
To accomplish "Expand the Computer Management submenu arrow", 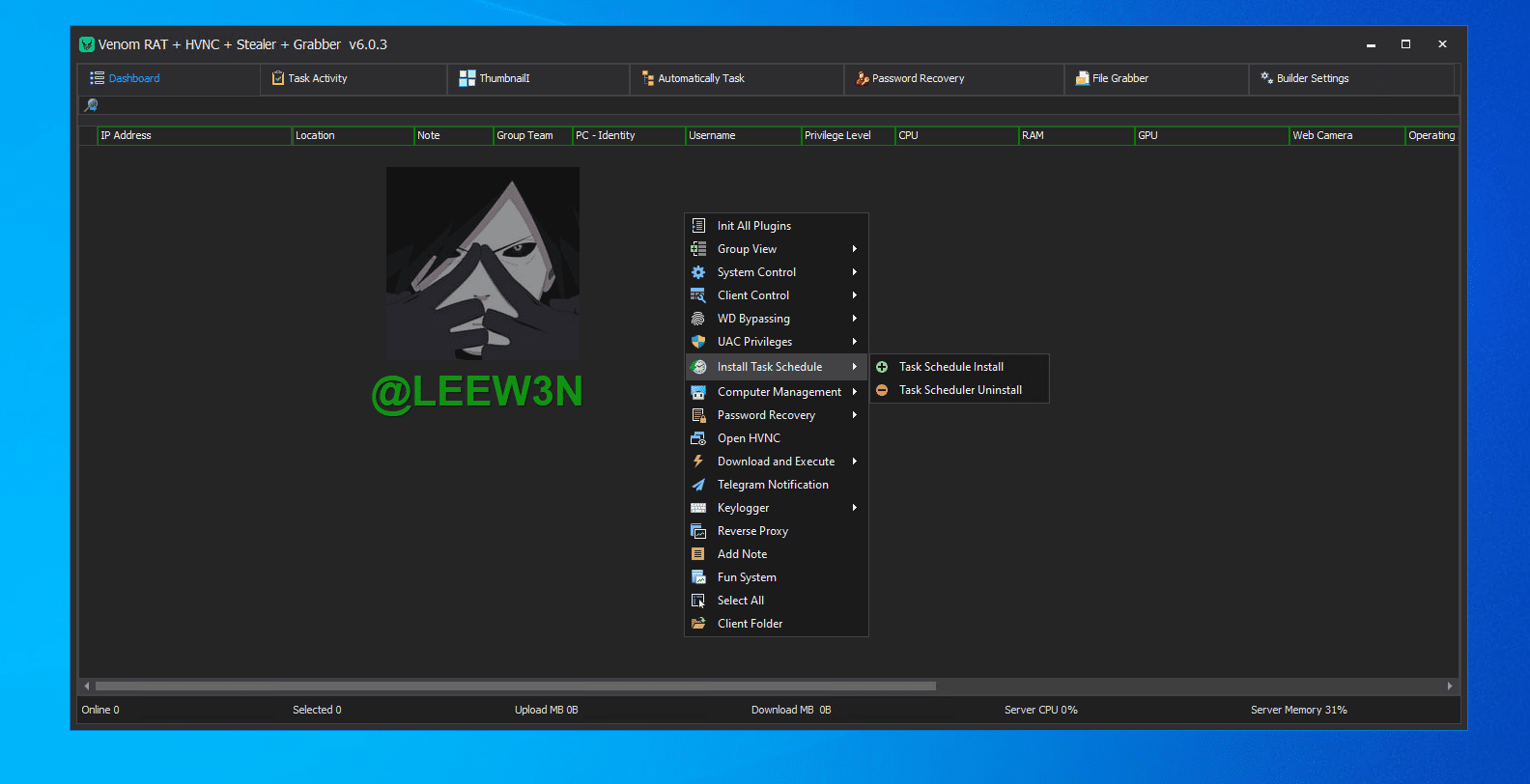I will point(855,392).
